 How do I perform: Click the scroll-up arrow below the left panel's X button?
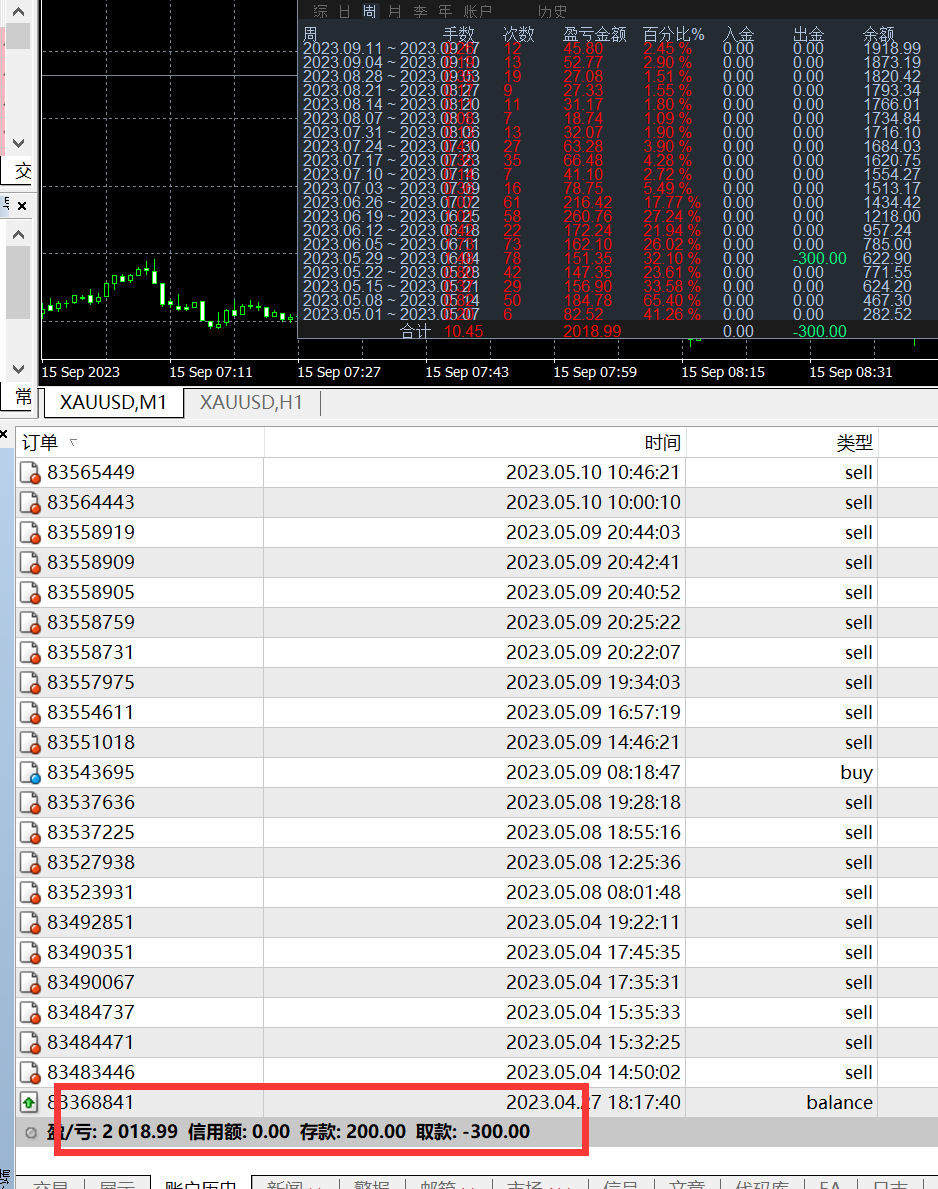[18, 235]
